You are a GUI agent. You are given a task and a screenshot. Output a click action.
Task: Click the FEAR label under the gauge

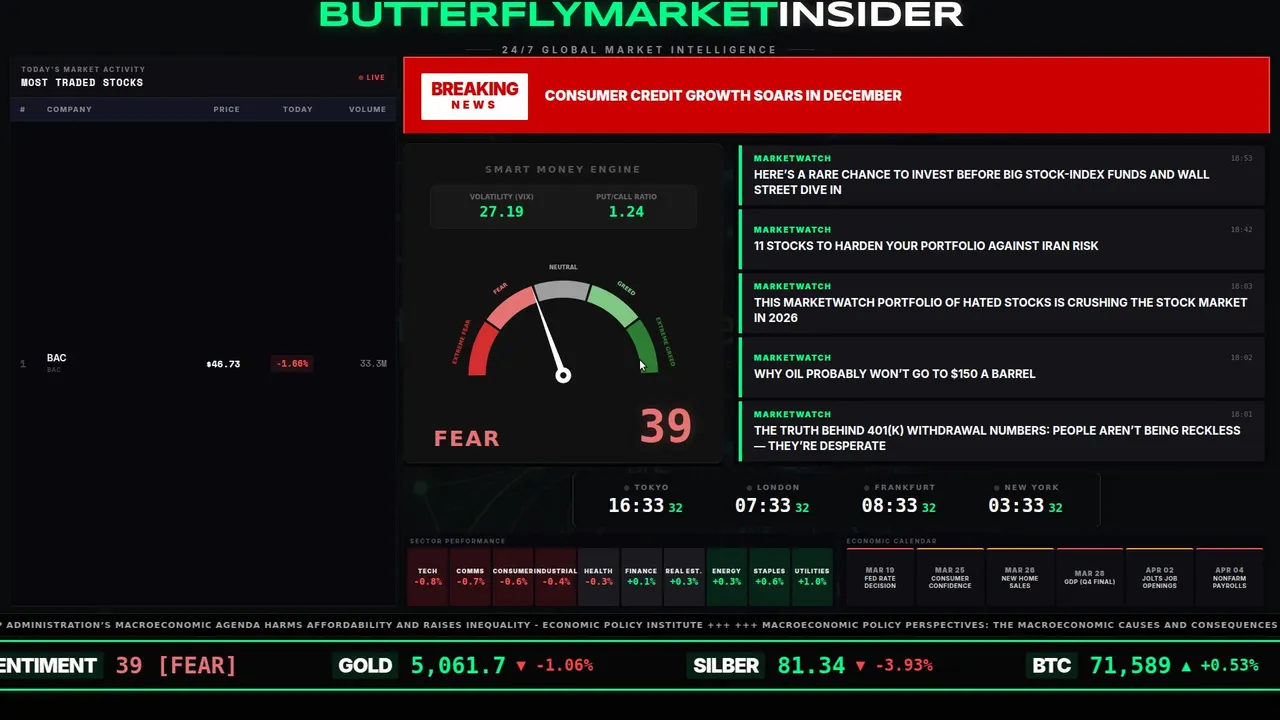[x=467, y=438]
